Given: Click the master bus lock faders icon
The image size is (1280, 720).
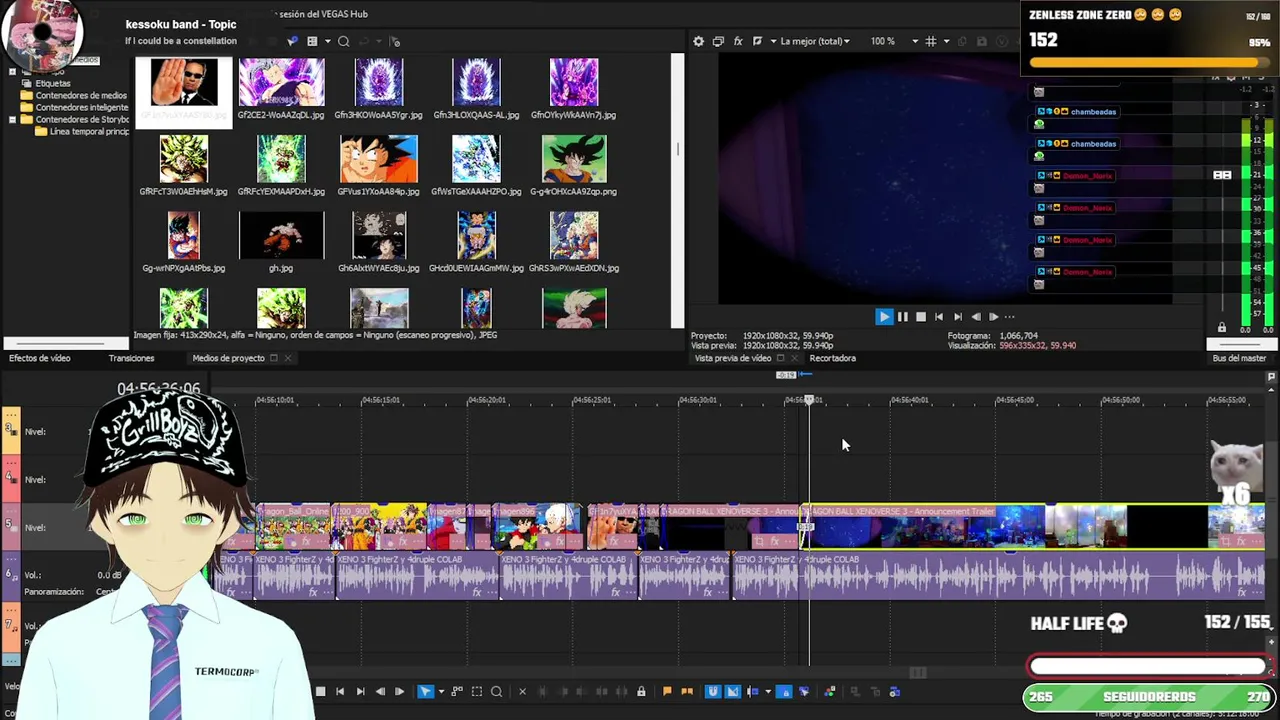Looking at the screenshot, I should (x=1221, y=328).
